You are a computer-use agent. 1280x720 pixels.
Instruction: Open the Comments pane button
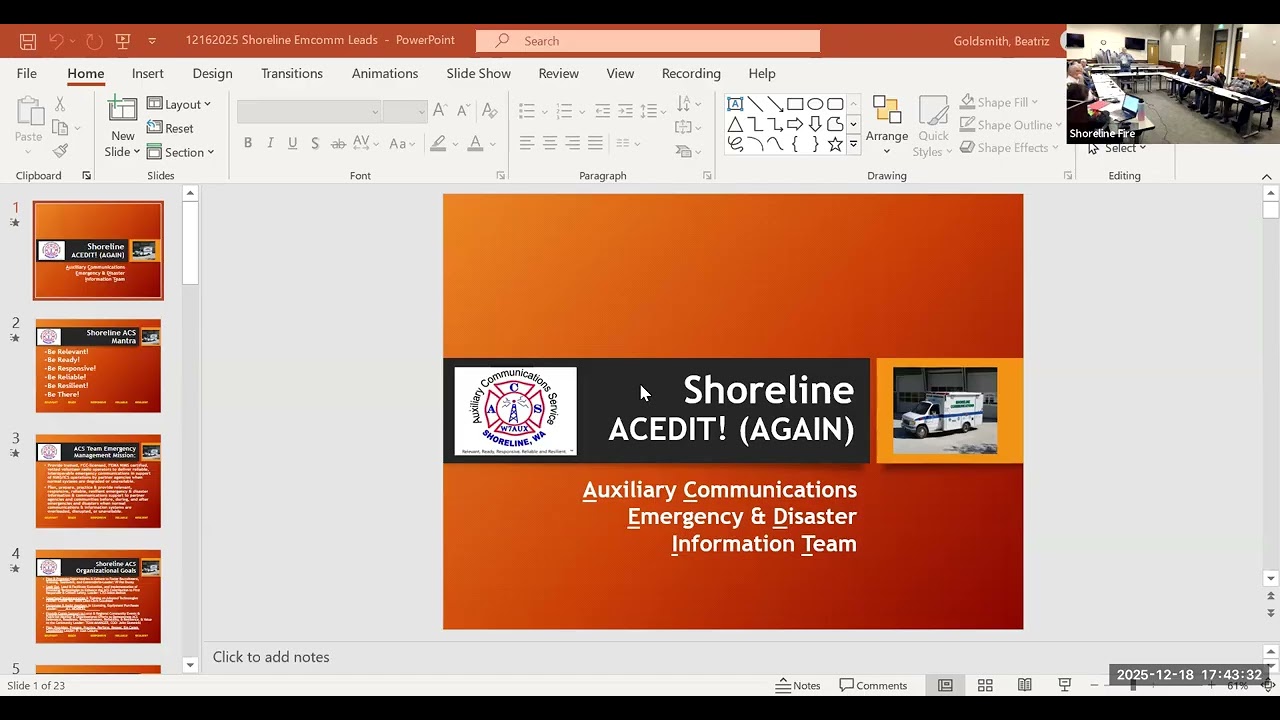[x=874, y=685]
